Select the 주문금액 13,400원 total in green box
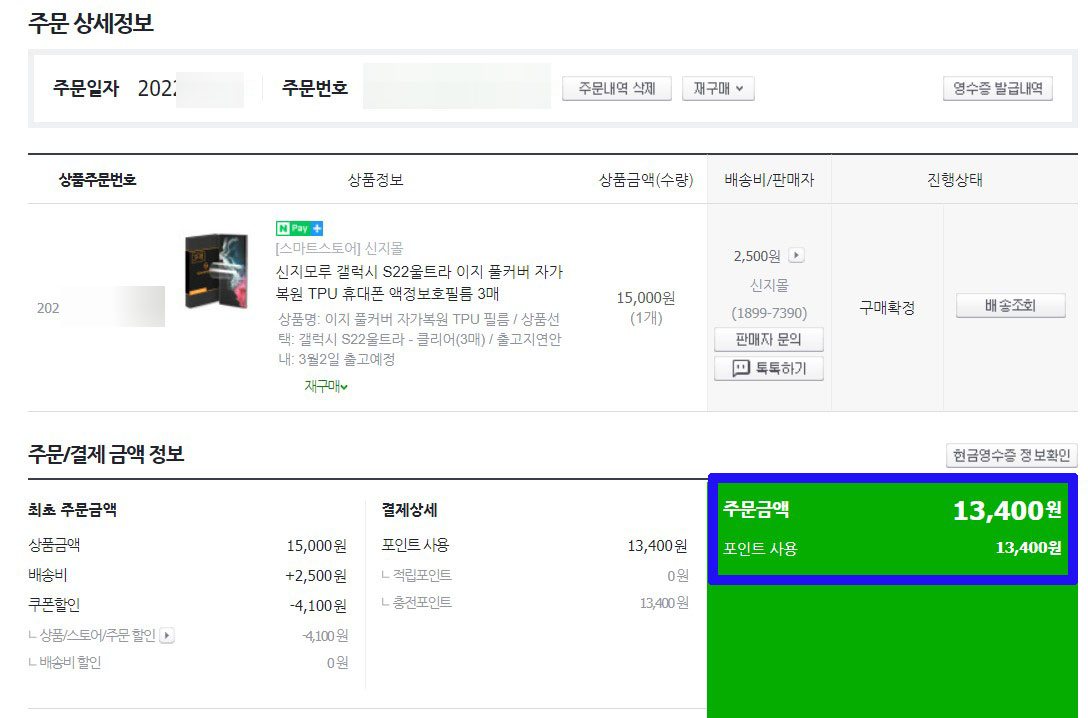The height and width of the screenshot is (718, 1088). click(x=1007, y=511)
